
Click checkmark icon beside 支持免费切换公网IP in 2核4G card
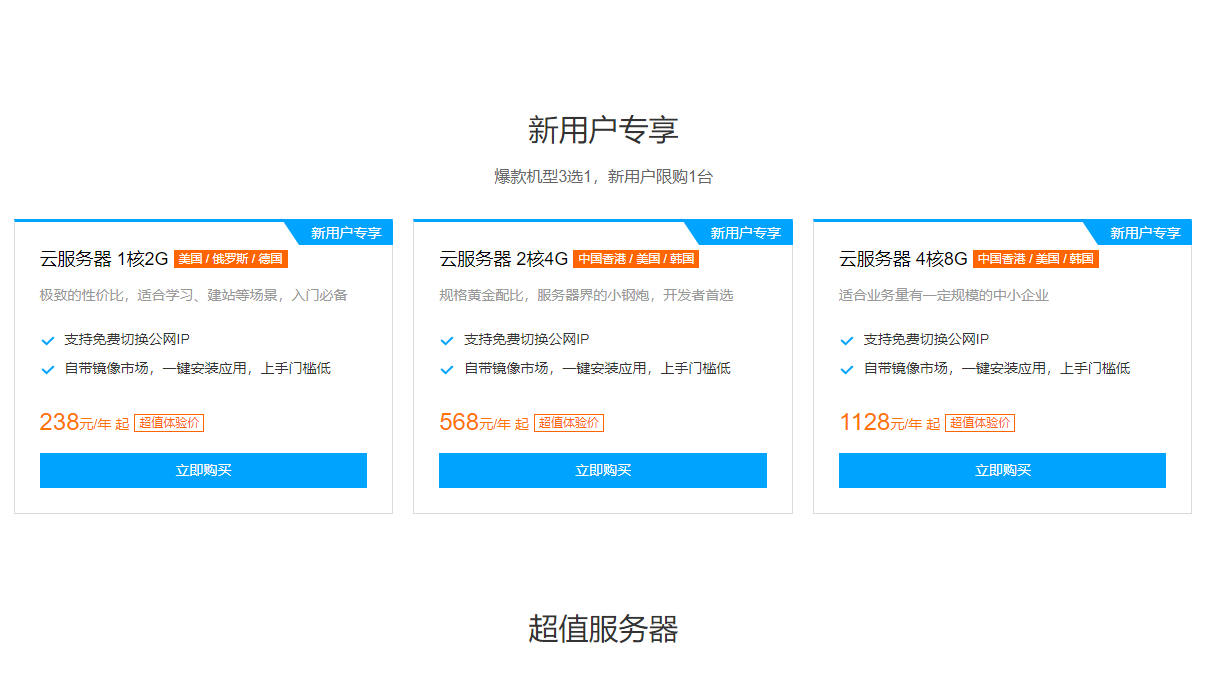tap(447, 340)
